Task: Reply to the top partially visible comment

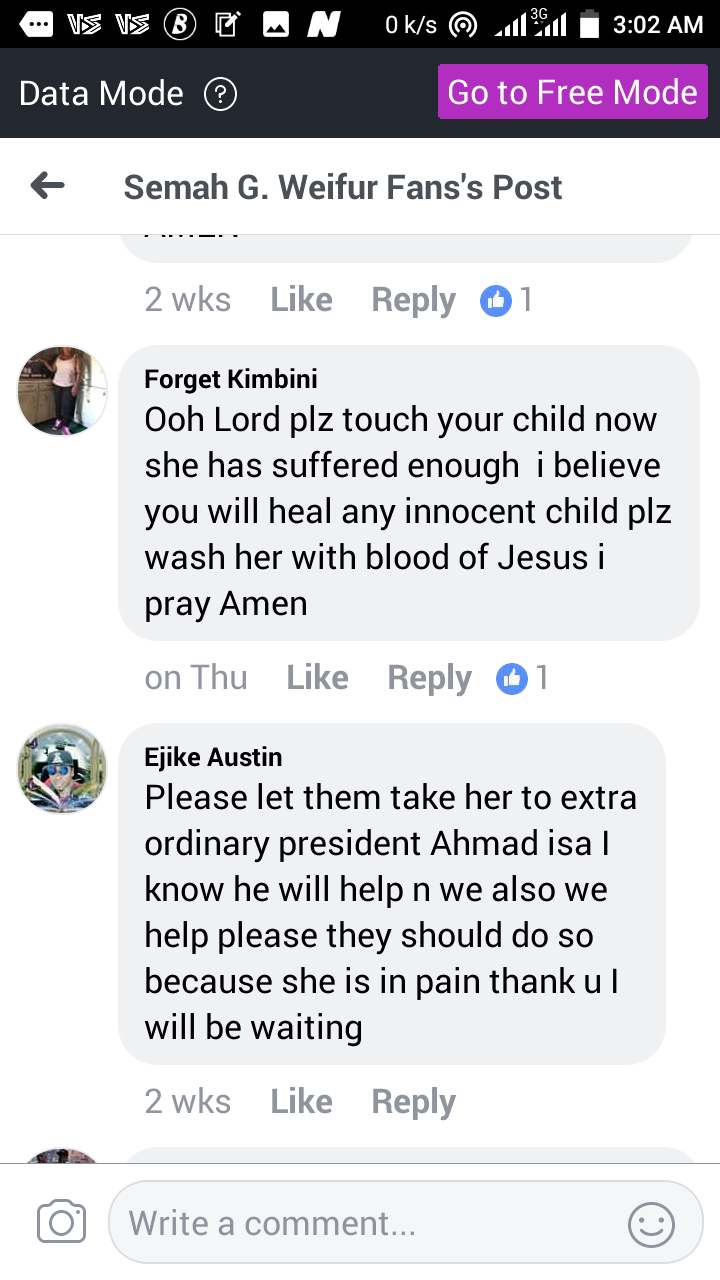Action: click(x=413, y=300)
